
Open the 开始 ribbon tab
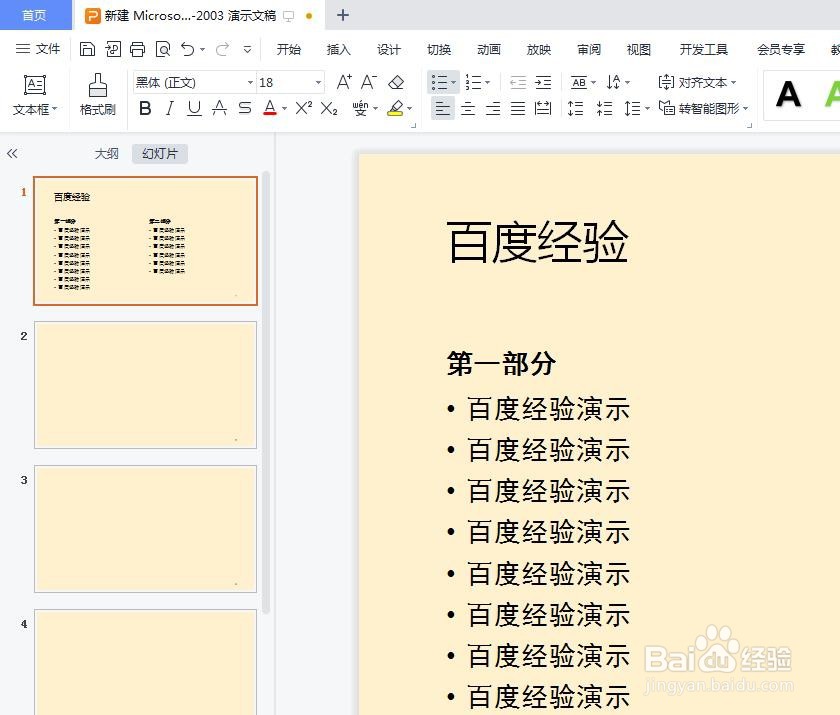pyautogui.click(x=289, y=49)
